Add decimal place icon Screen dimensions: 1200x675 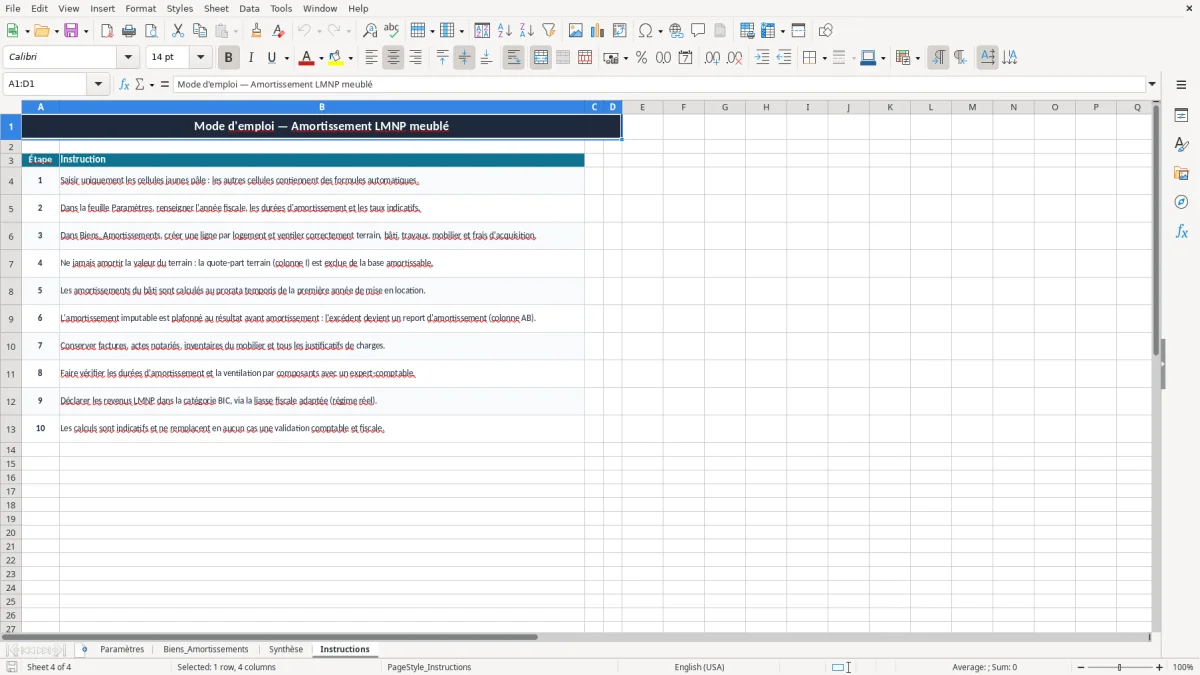[x=712, y=58]
